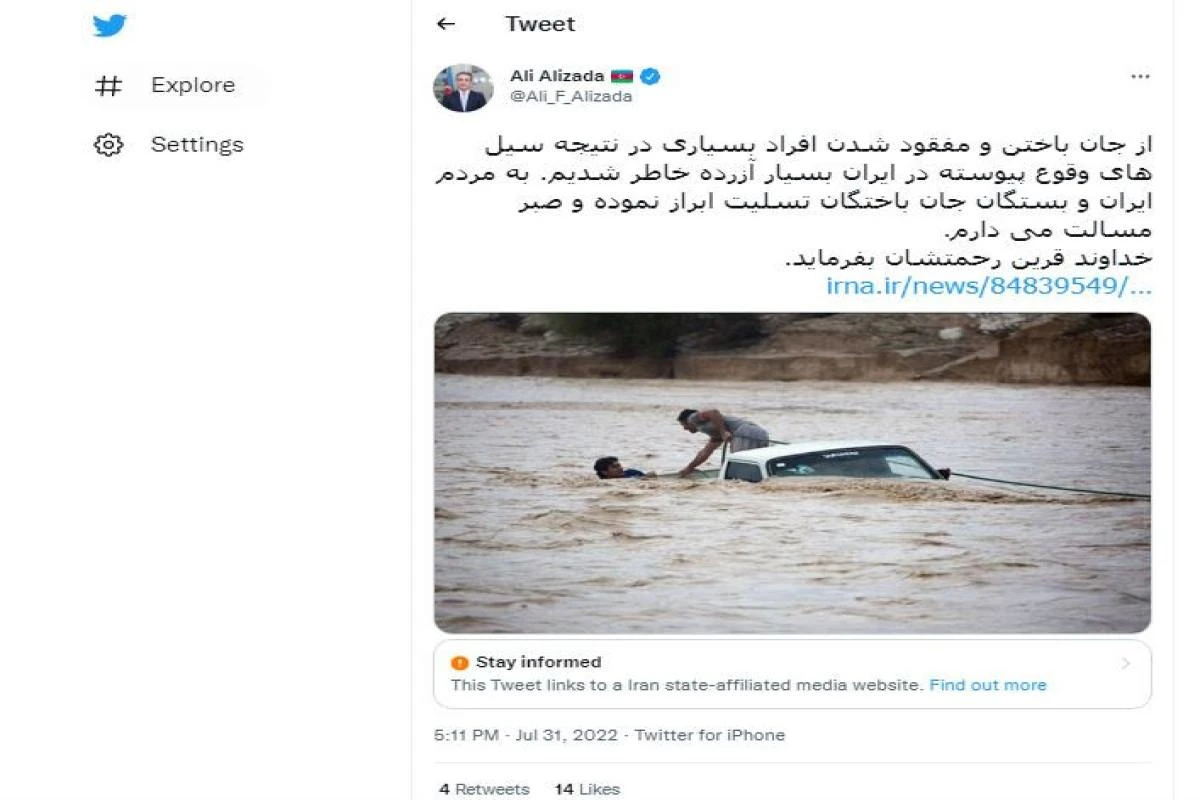Select the Explore menu item
Screen dimensions: 1200x800
coord(193,86)
